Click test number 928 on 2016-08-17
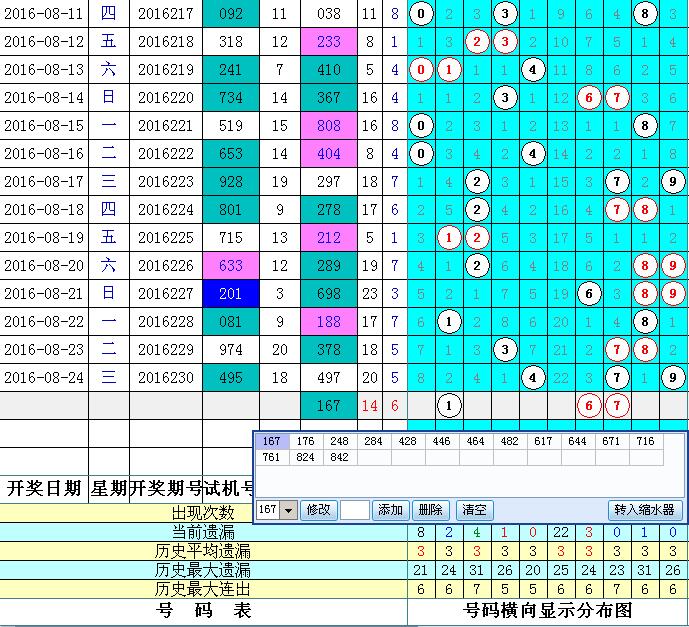 [x=231, y=181]
